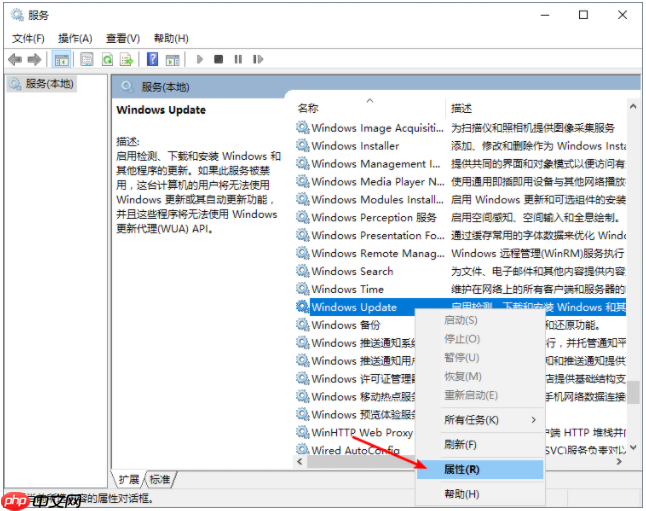The image size is (646, 511).
Task: Click gear icon beside Windows Search
Action: pos(303,271)
